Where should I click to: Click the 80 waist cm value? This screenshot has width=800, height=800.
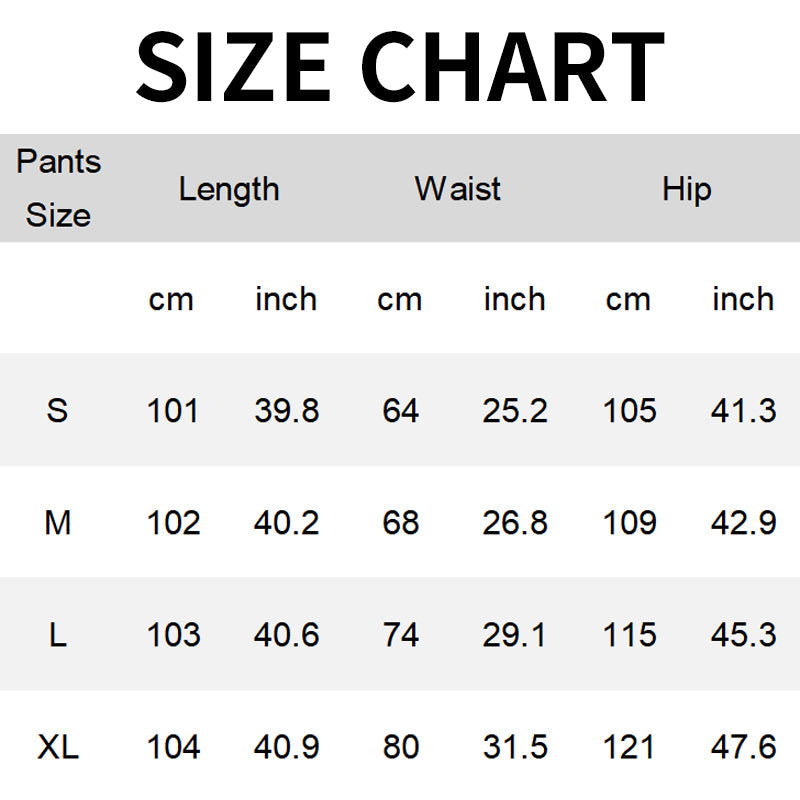400,747
